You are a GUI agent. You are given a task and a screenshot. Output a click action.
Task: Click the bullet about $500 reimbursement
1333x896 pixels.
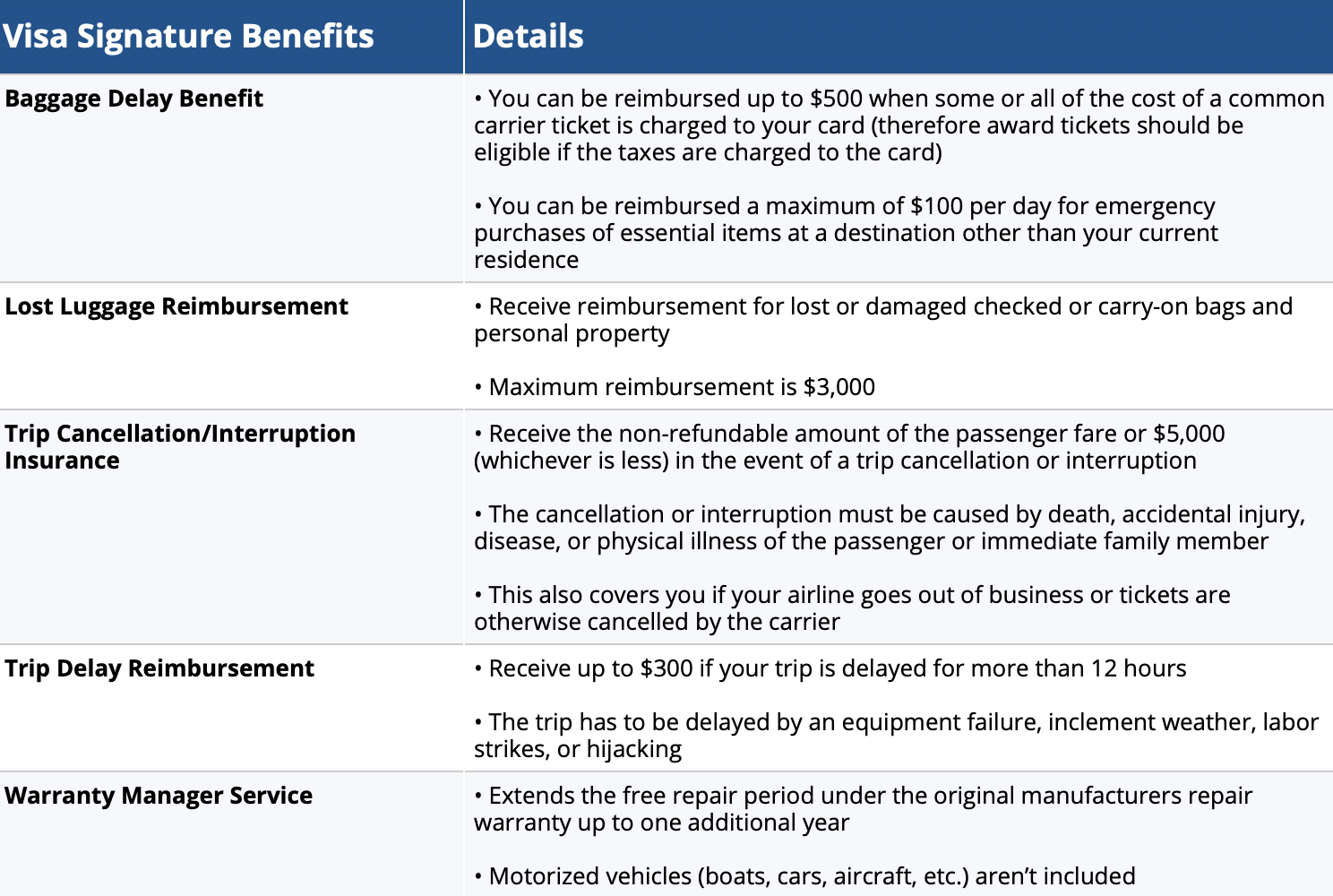coord(899,99)
